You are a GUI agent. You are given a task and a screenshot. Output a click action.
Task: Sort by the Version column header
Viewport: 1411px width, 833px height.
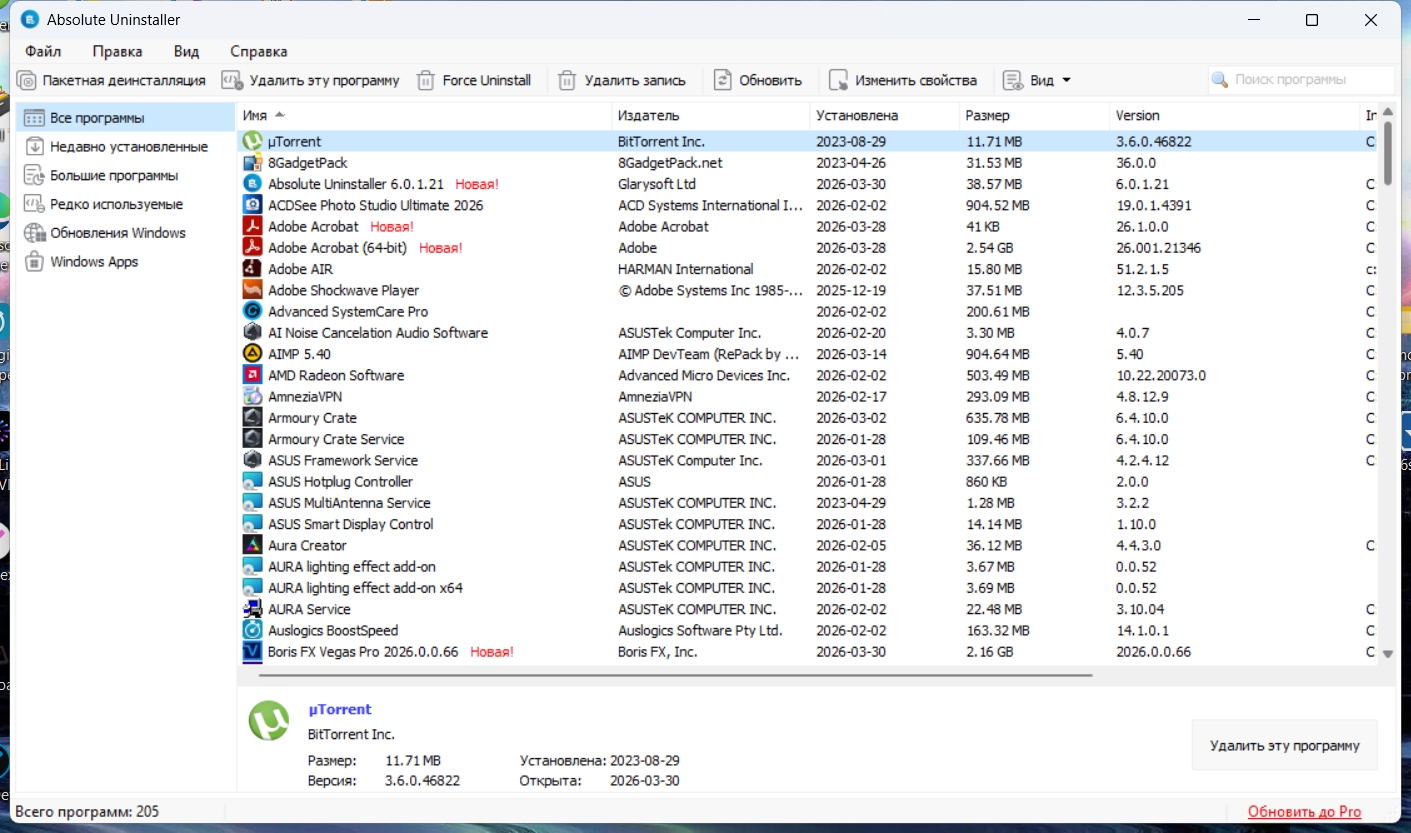pyautogui.click(x=1235, y=116)
